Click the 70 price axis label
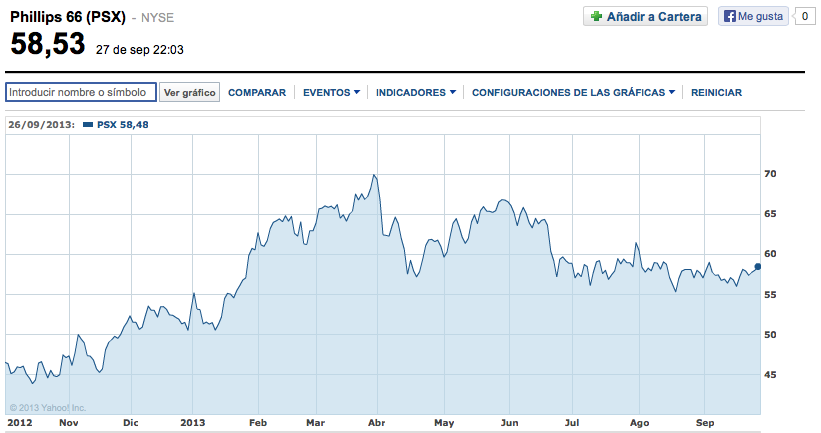821x433 pixels. point(770,174)
